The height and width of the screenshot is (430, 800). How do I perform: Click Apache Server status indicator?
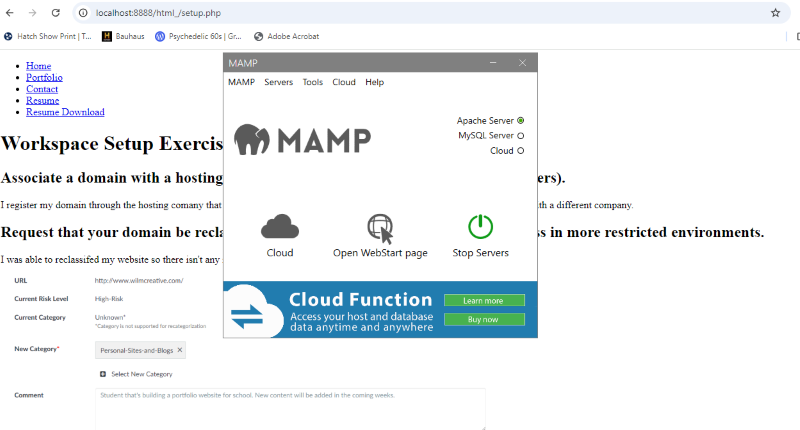click(520, 121)
